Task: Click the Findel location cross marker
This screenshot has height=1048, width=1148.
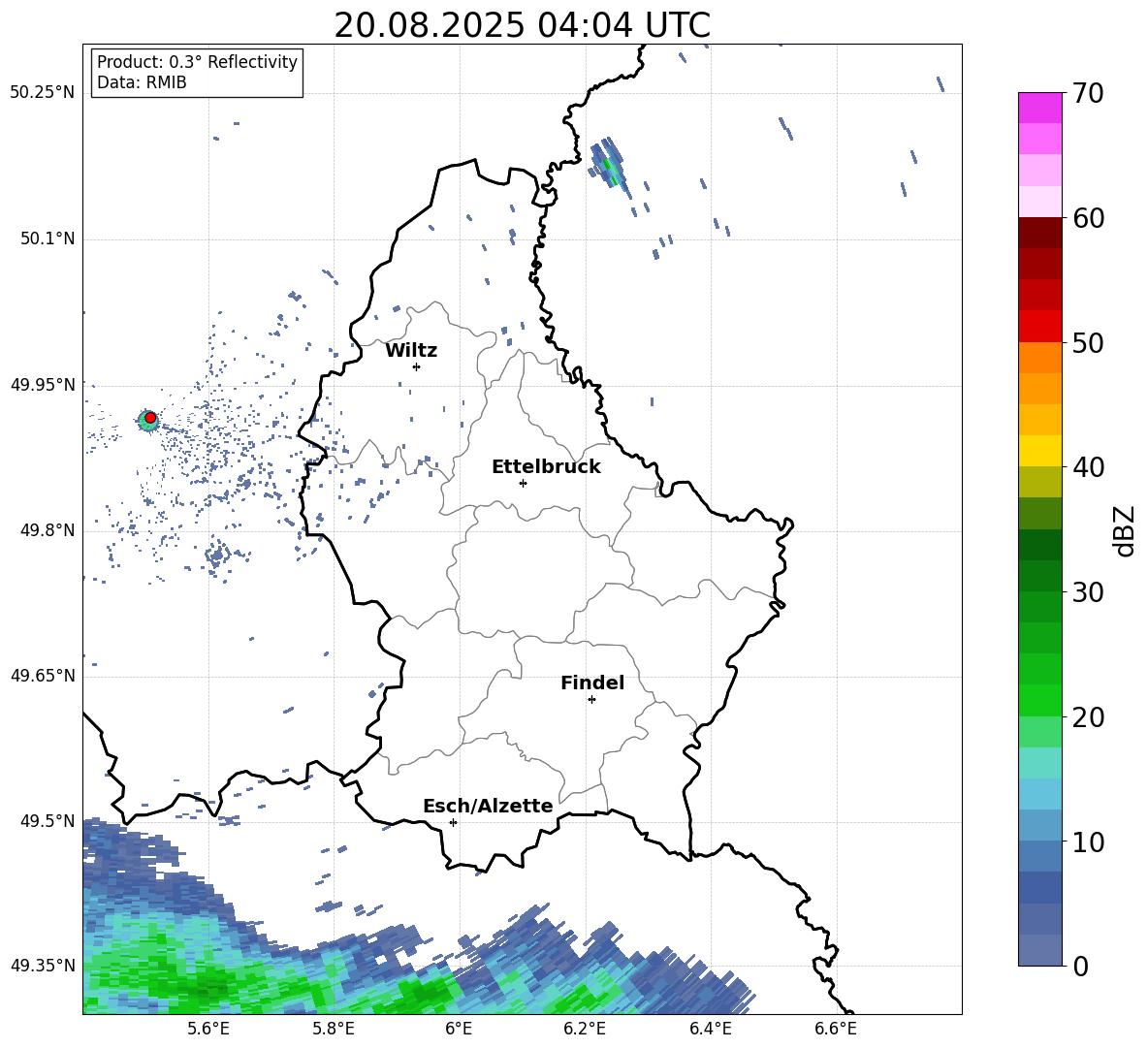Action: point(591,700)
